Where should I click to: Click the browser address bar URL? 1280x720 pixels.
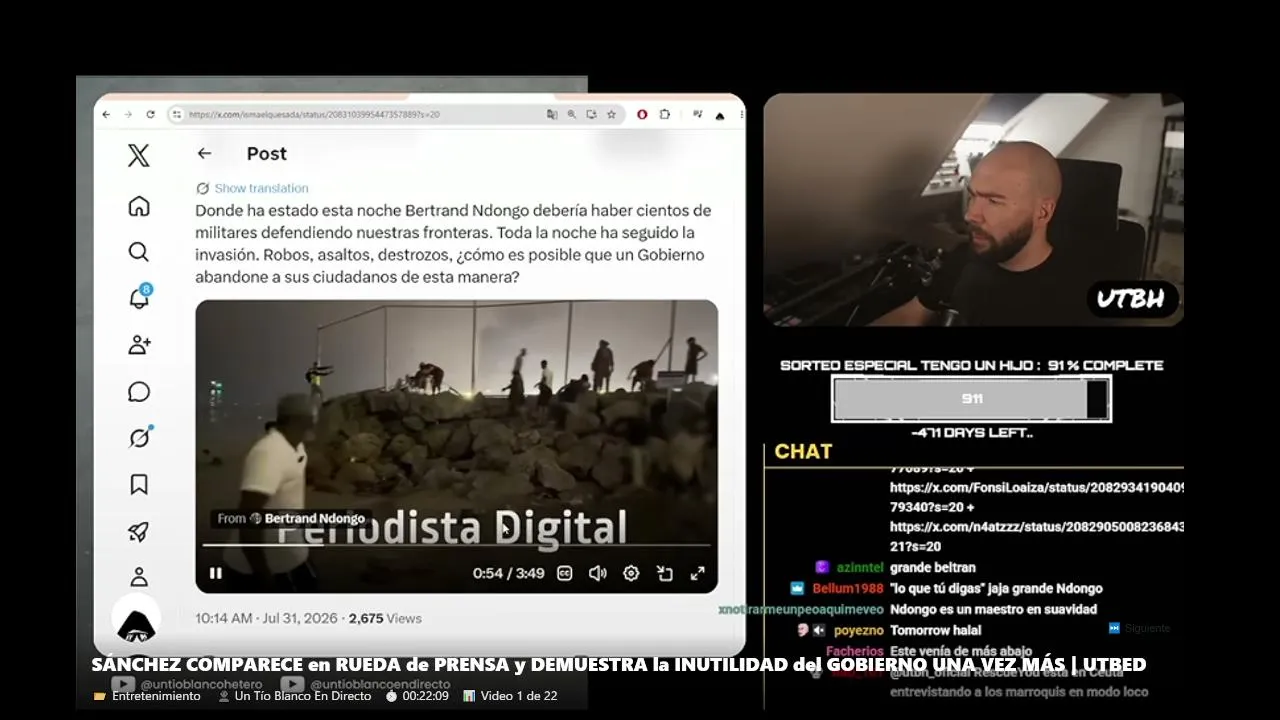314,114
